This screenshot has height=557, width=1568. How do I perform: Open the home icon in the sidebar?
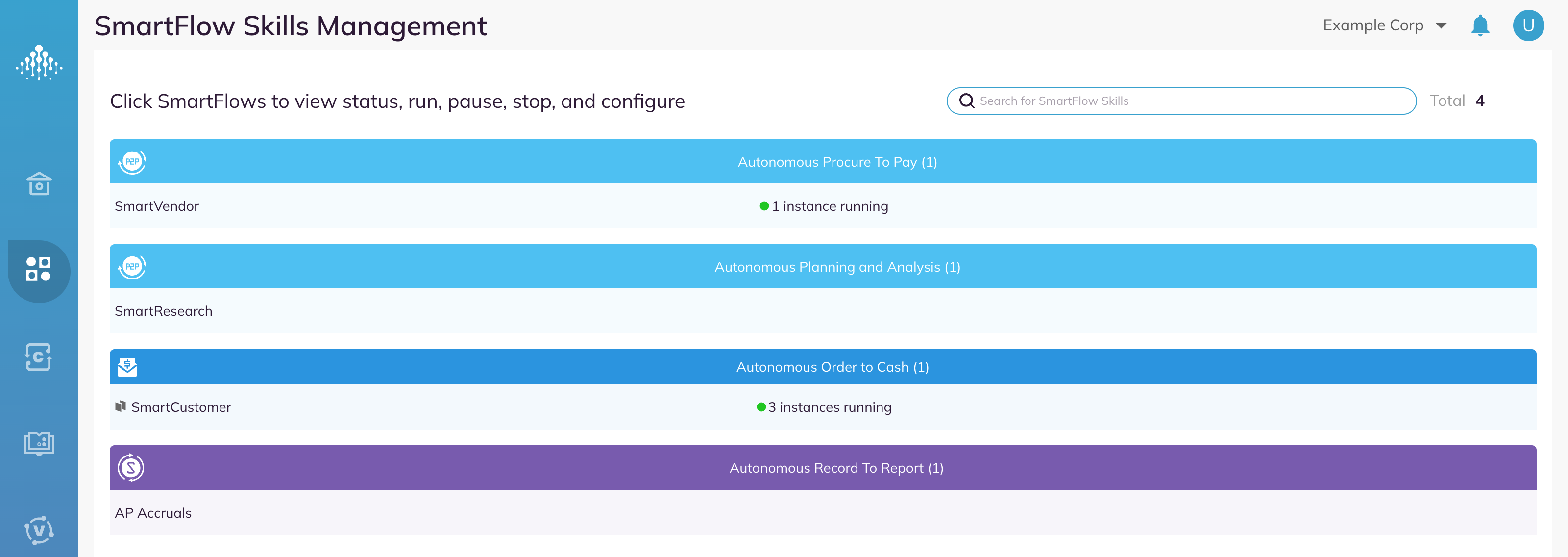(39, 183)
